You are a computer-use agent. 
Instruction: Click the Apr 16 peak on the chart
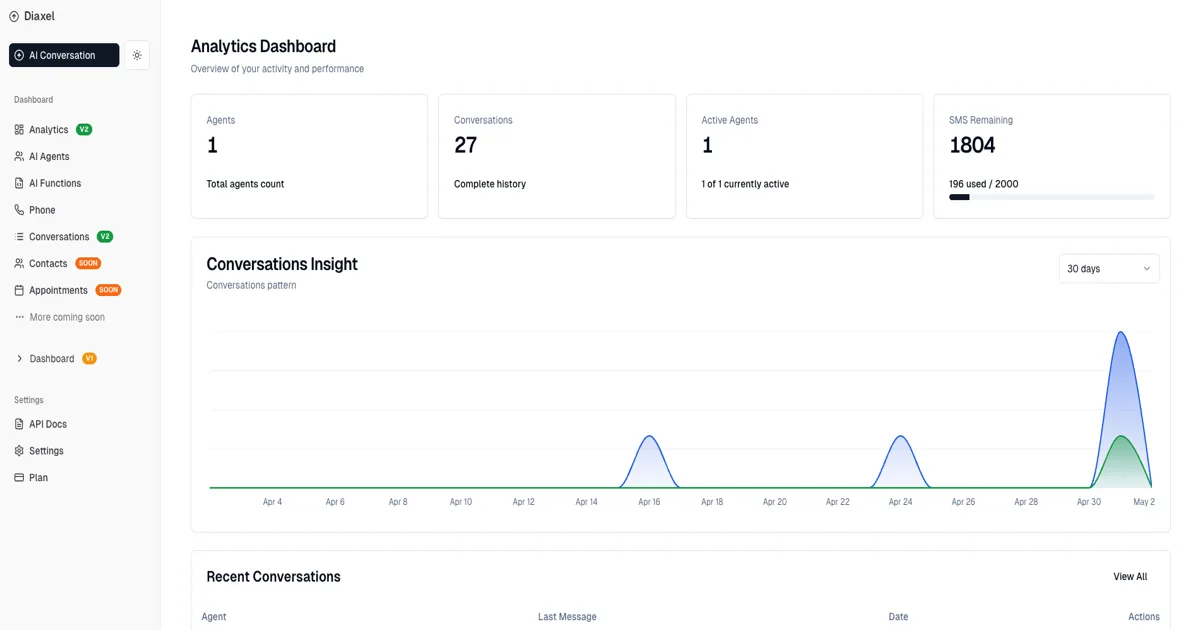(650, 438)
